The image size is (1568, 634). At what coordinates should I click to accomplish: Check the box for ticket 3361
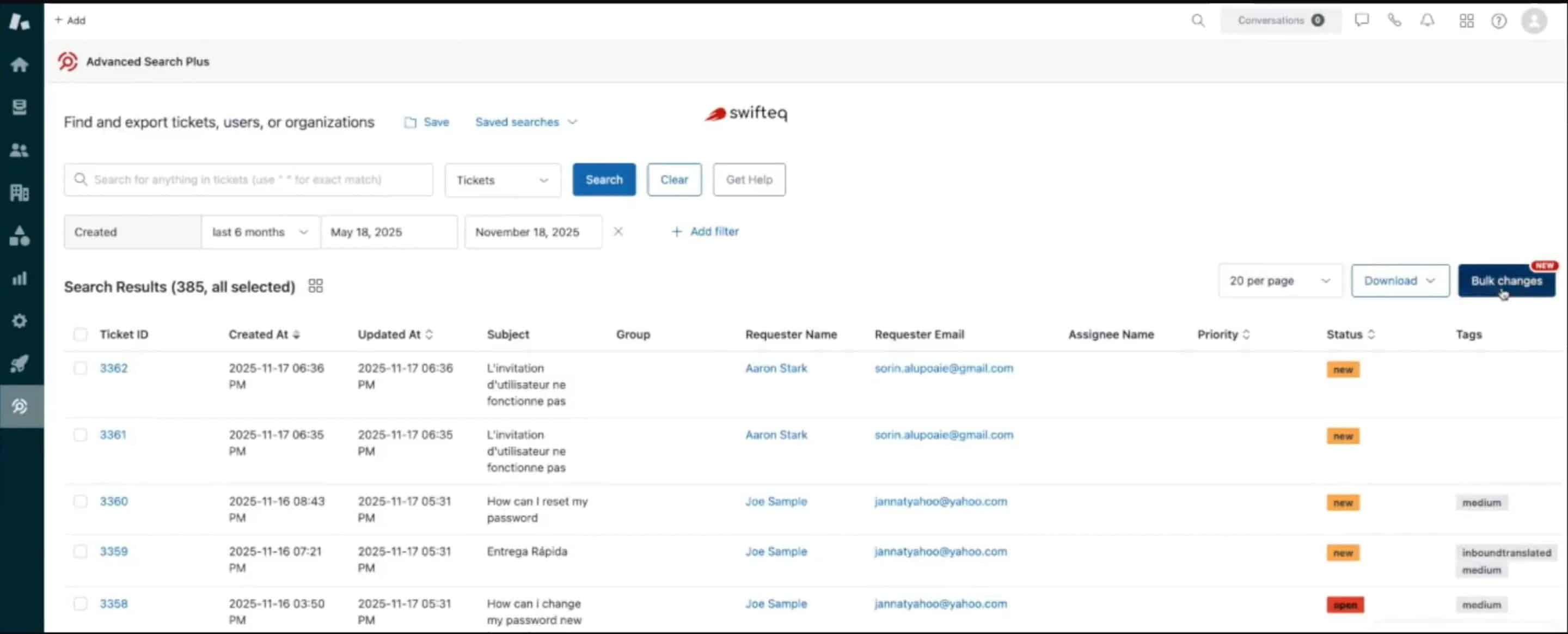pyautogui.click(x=81, y=435)
